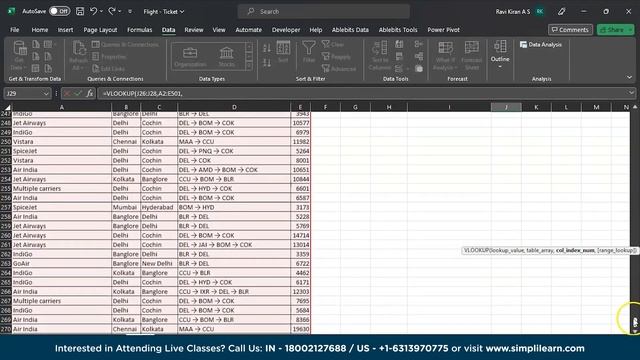Select column J header
The height and width of the screenshot is (360, 640).
(506, 107)
